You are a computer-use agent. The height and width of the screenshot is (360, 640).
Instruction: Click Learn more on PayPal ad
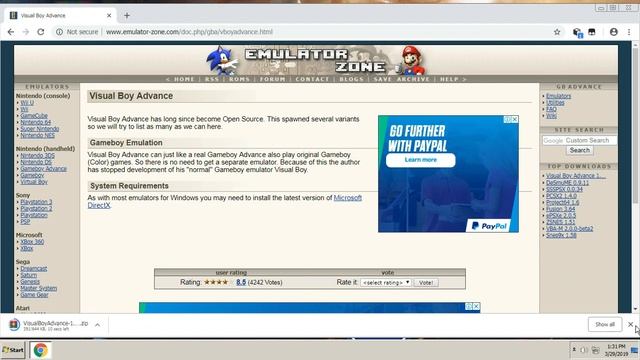click(420, 160)
